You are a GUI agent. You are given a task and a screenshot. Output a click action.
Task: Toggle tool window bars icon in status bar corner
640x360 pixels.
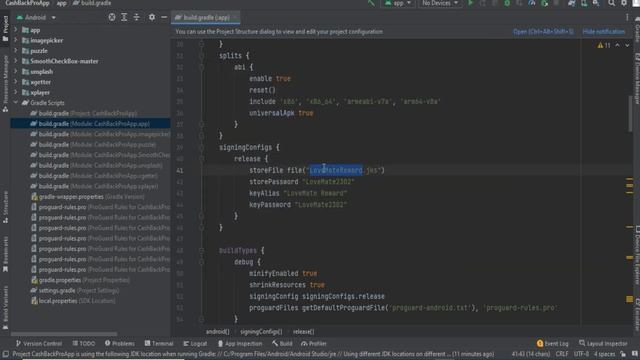pos(5,354)
